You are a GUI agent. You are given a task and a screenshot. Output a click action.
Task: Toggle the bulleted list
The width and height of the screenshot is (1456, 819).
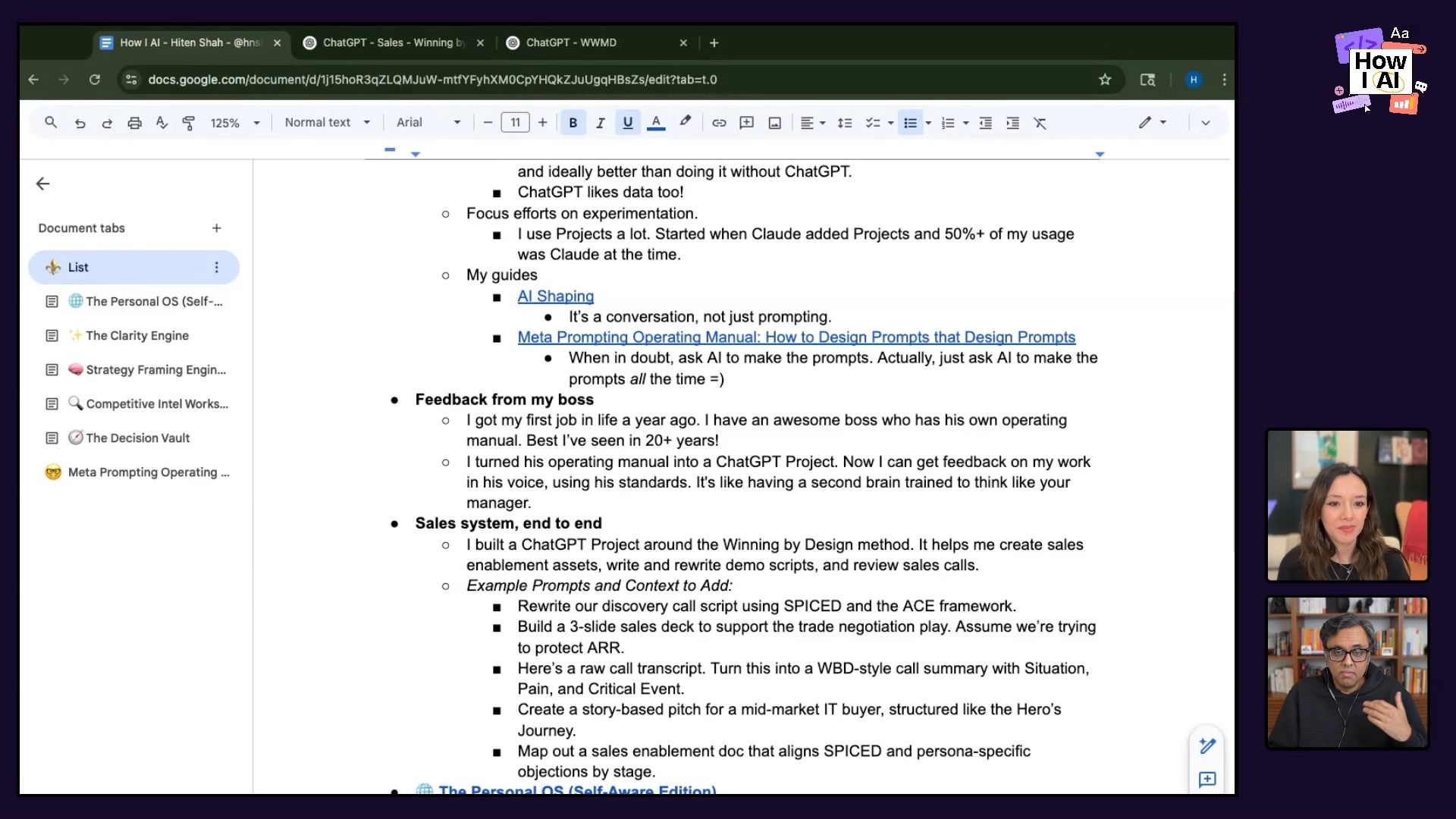pos(911,123)
